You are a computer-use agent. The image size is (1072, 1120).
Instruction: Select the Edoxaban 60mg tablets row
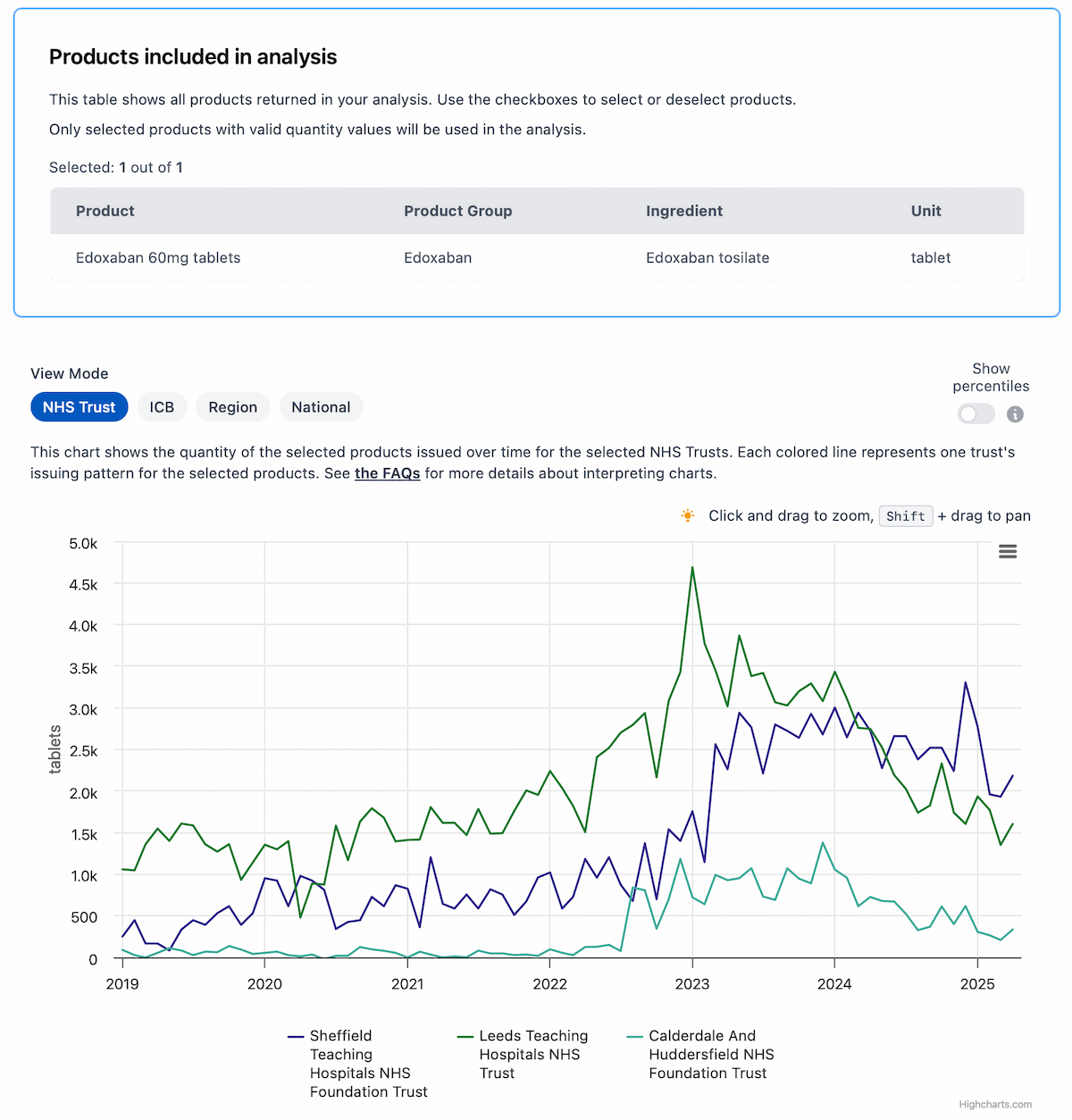(158, 258)
